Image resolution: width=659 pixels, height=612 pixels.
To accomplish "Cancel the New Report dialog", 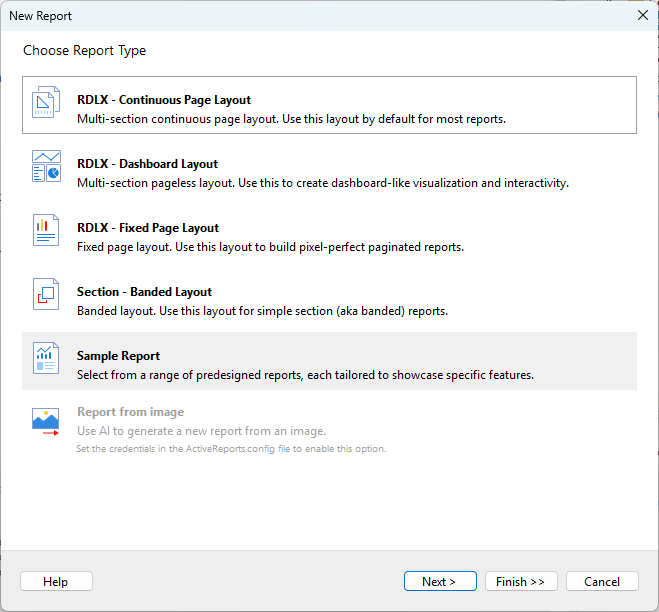I will 602,582.
